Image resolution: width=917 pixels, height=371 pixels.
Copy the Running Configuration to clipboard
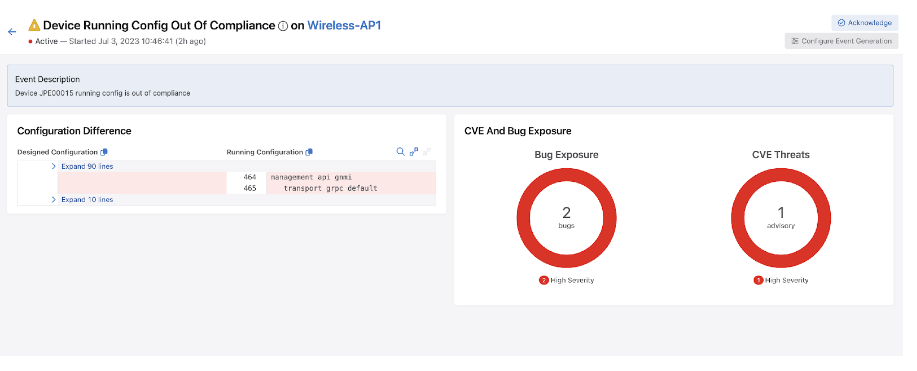pos(309,152)
